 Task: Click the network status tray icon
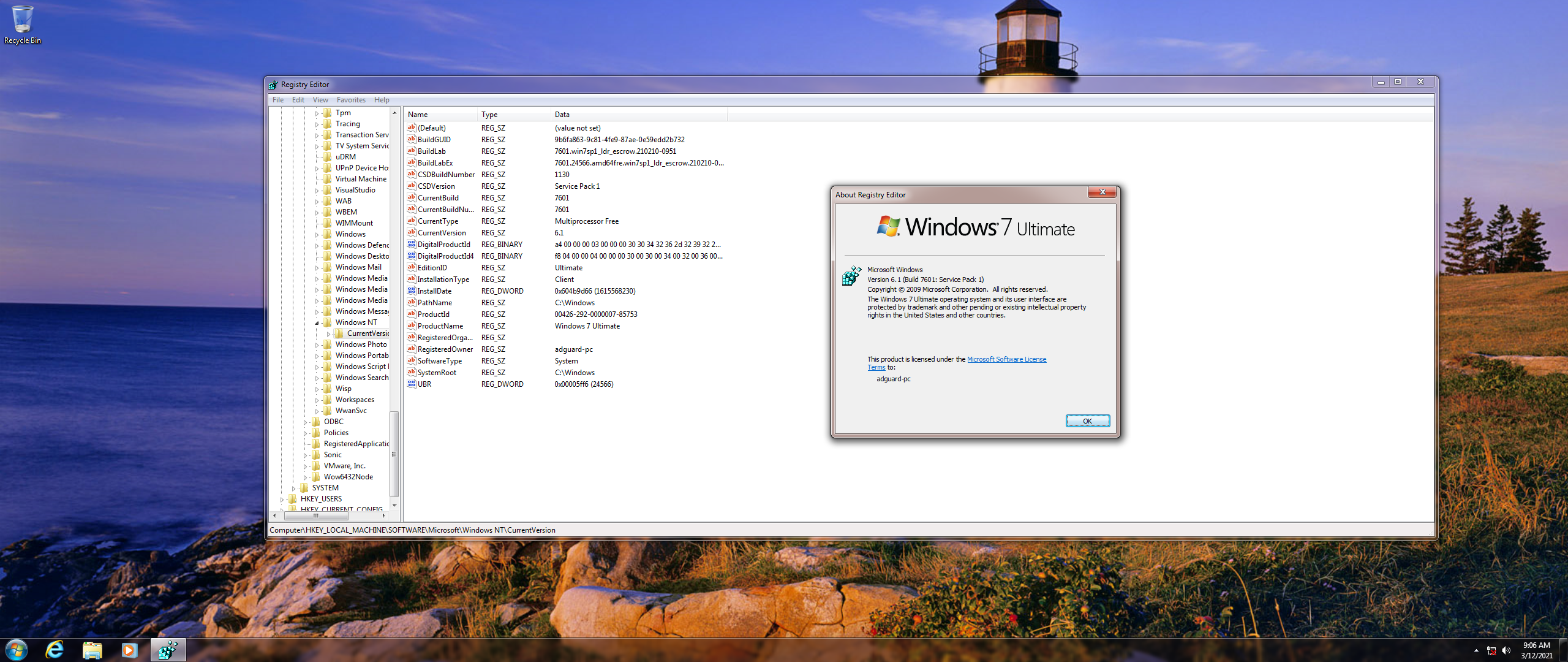tap(1491, 650)
